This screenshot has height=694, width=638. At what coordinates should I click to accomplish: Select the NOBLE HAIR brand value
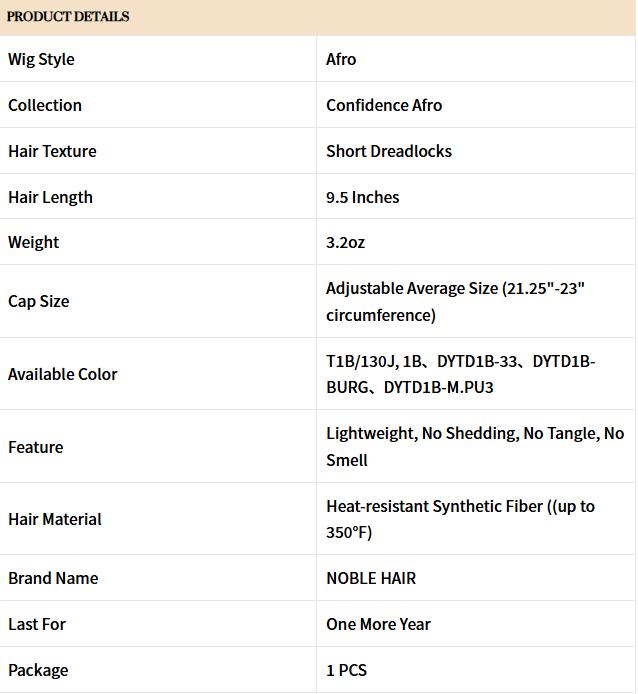point(371,578)
